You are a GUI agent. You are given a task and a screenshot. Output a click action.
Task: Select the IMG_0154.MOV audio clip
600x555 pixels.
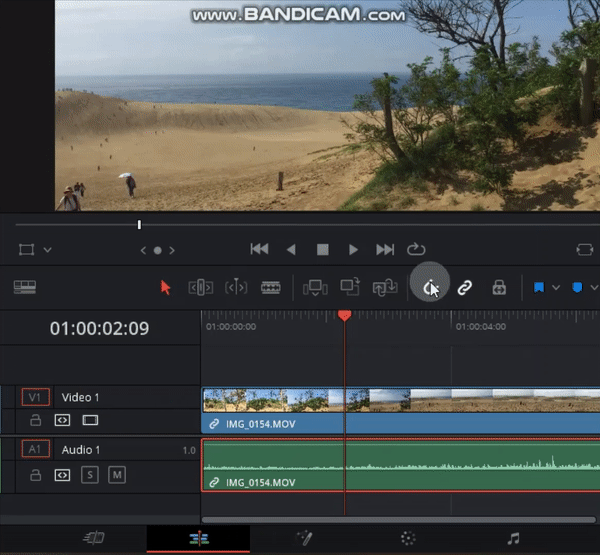[x=401, y=465]
